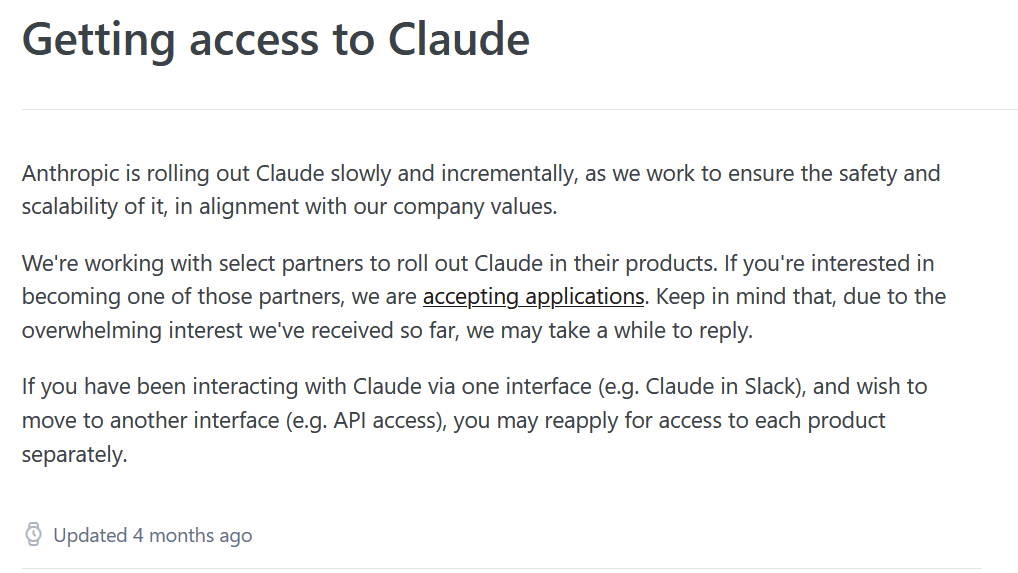Click the phrase "company values"
This screenshot has height=573, width=1018.
pos(475,206)
